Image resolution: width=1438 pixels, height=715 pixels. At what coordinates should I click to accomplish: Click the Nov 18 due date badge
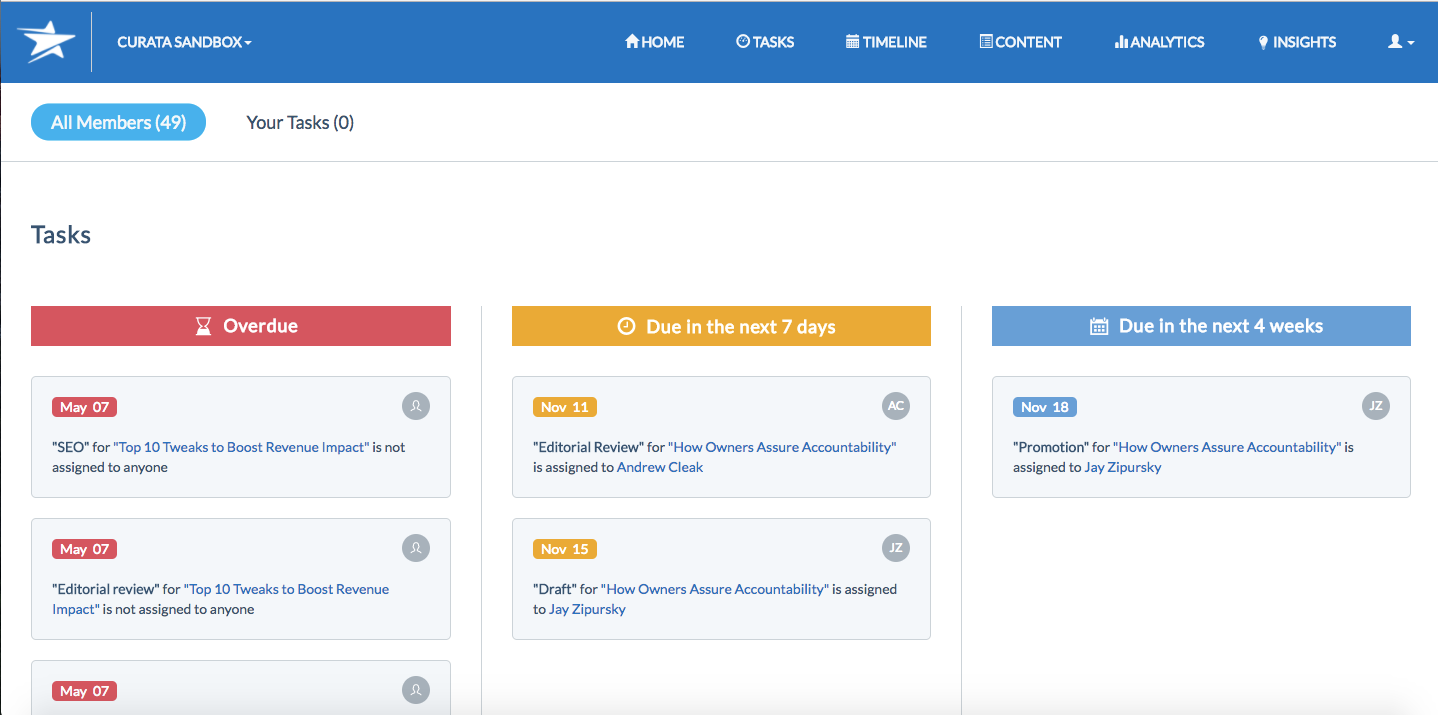click(x=1045, y=407)
